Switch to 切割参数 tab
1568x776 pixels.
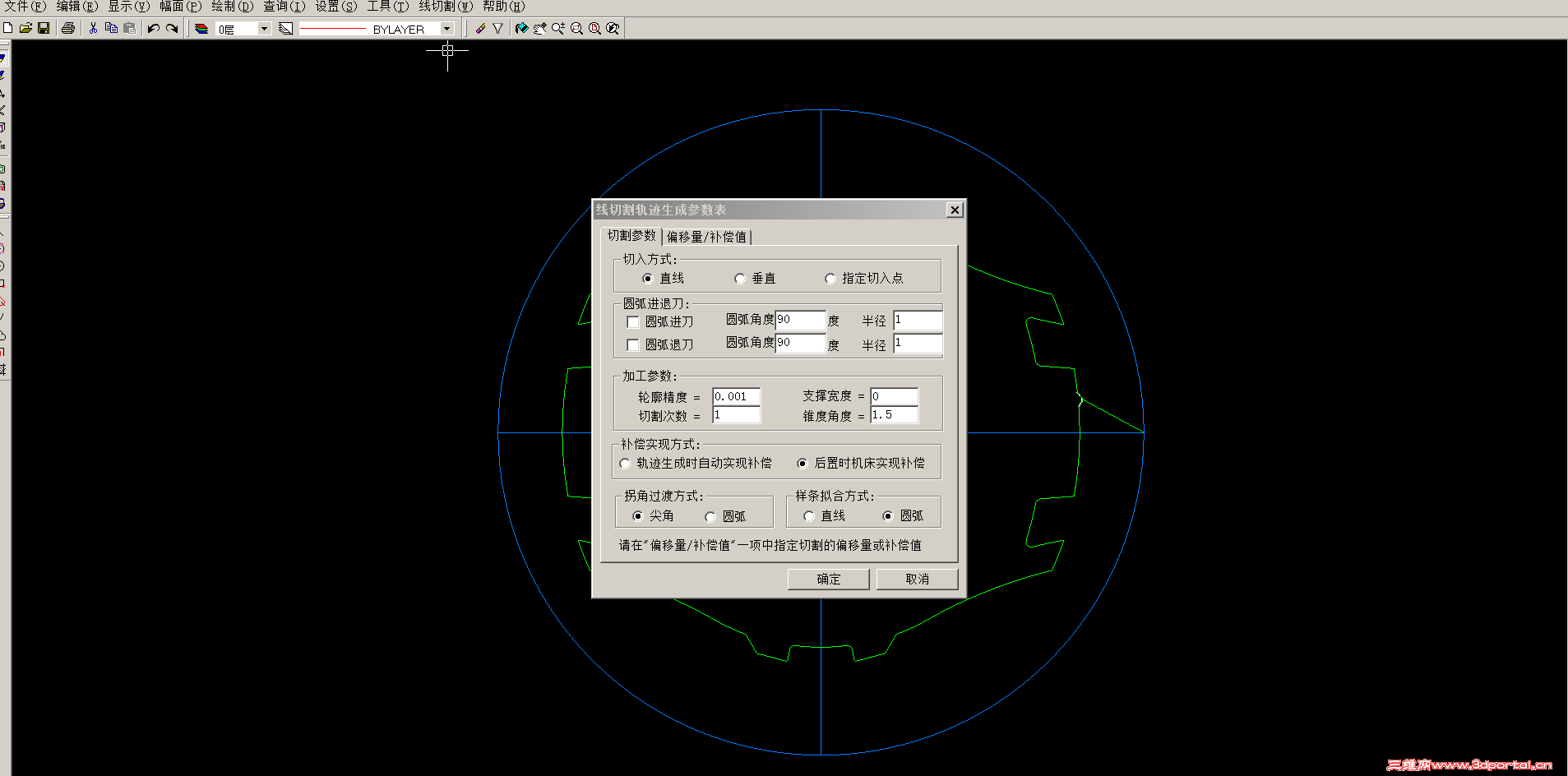pyautogui.click(x=631, y=236)
